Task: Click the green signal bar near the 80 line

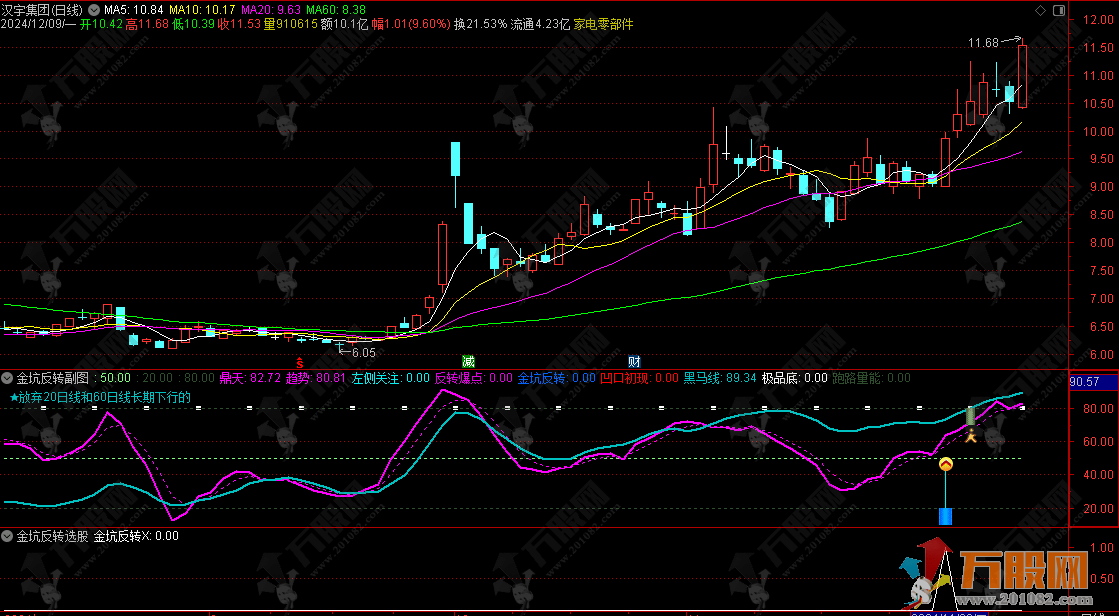Action: [x=971, y=416]
